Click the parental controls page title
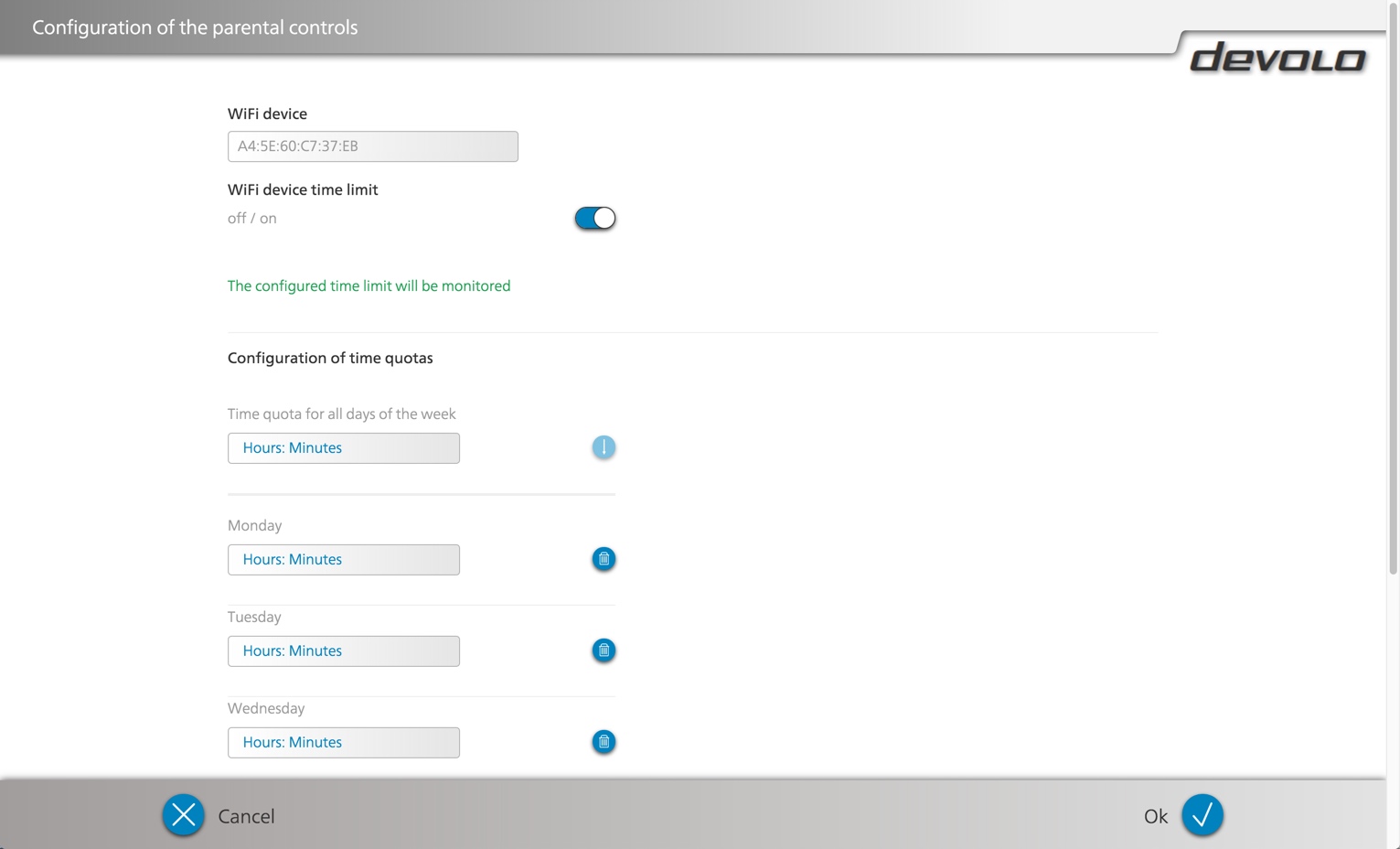 click(x=195, y=27)
